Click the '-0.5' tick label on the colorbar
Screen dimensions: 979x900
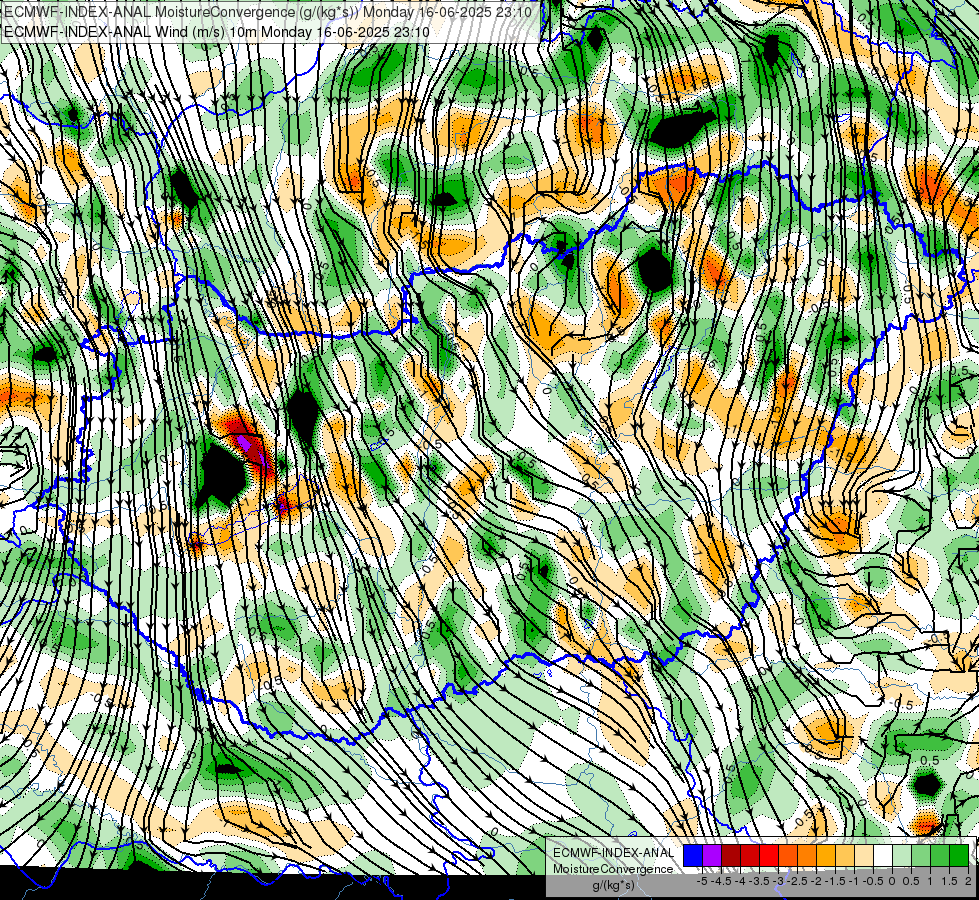873,881
